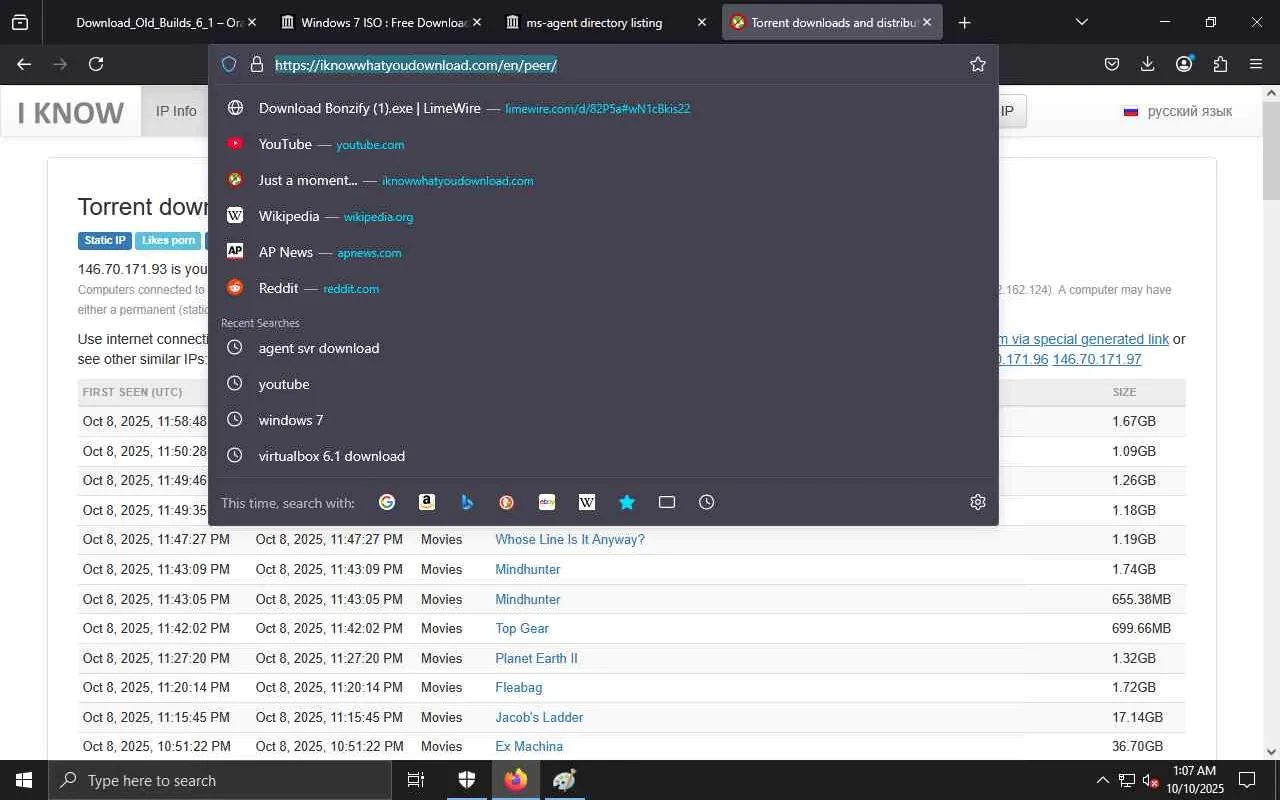Search this time with Google
Image resolution: width=1280 pixels, height=800 pixels.
387,502
